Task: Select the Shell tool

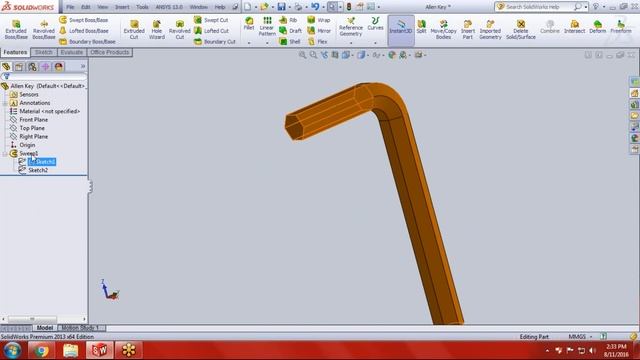Action: pos(290,42)
